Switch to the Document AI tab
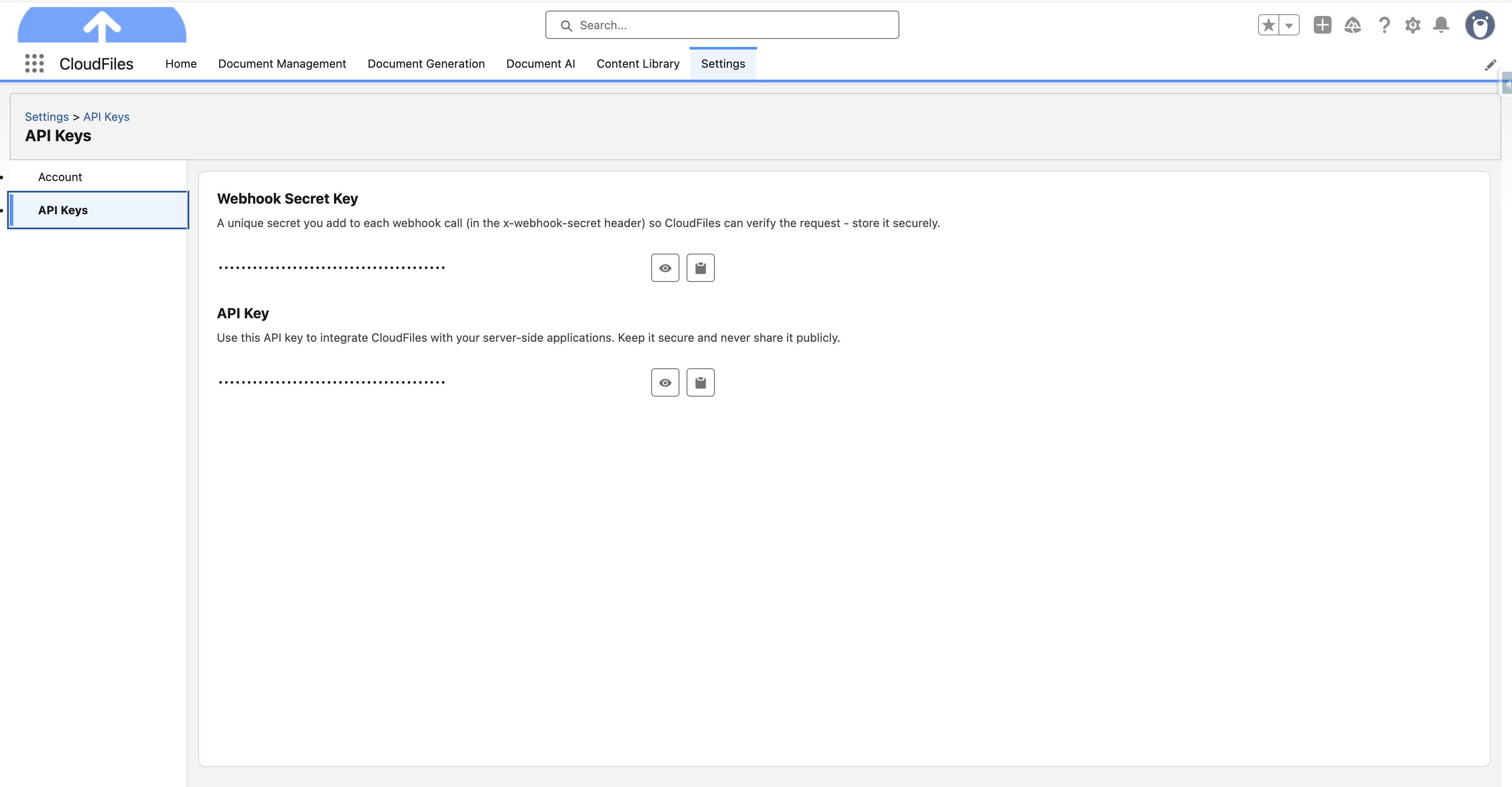Image resolution: width=1512 pixels, height=787 pixels. (x=541, y=63)
